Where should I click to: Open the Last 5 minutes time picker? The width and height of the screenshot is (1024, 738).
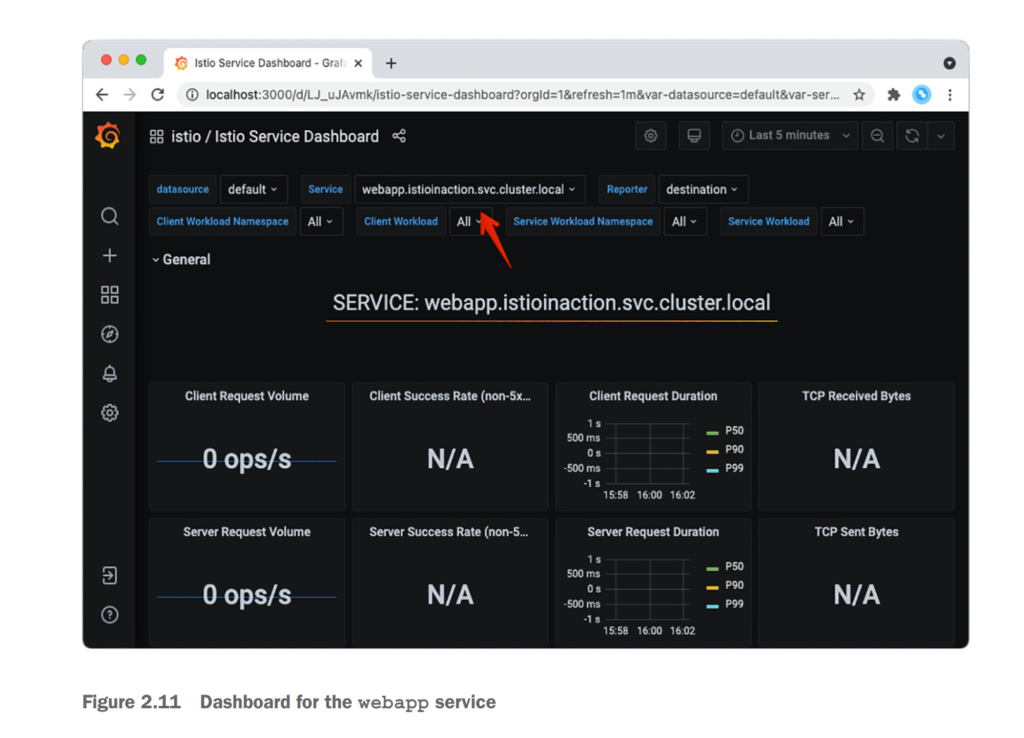coord(790,136)
